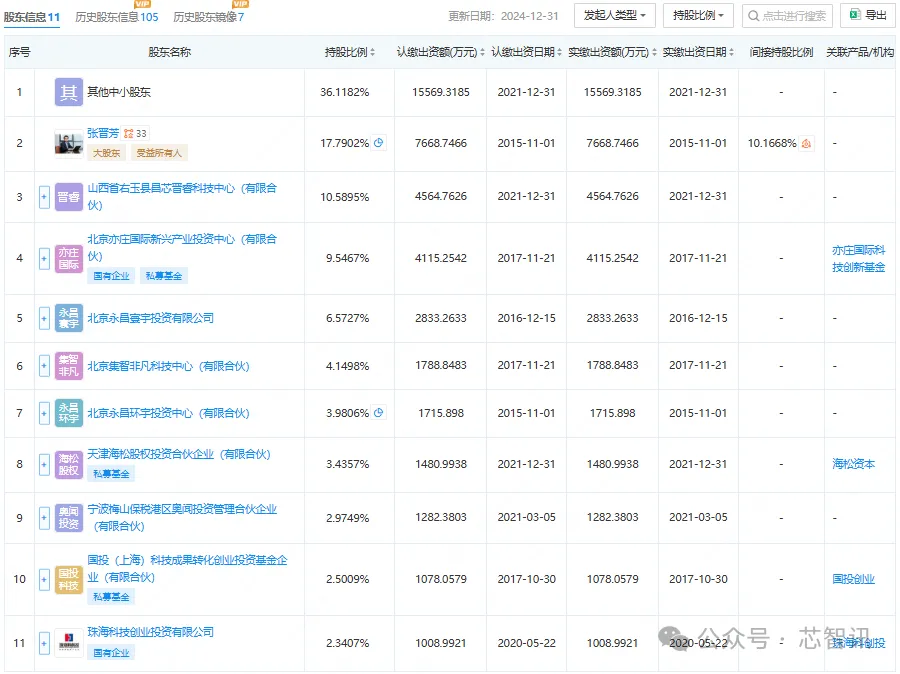Click the 珠海科技创业投资 company logo icon
Image resolution: width=900 pixels, height=674 pixels.
[x=69, y=643]
